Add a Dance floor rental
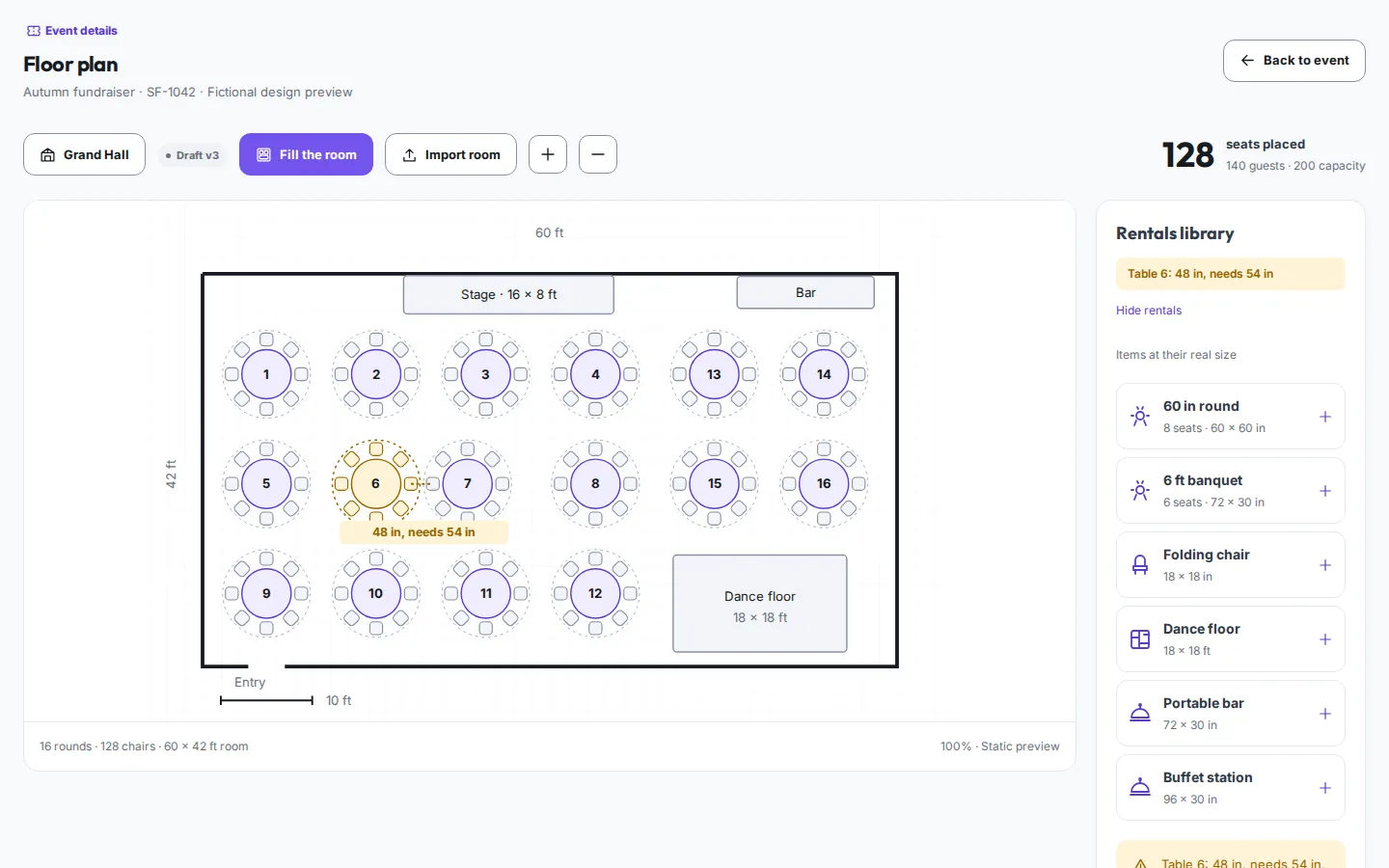The image size is (1389, 868). (x=1325, y=639)
